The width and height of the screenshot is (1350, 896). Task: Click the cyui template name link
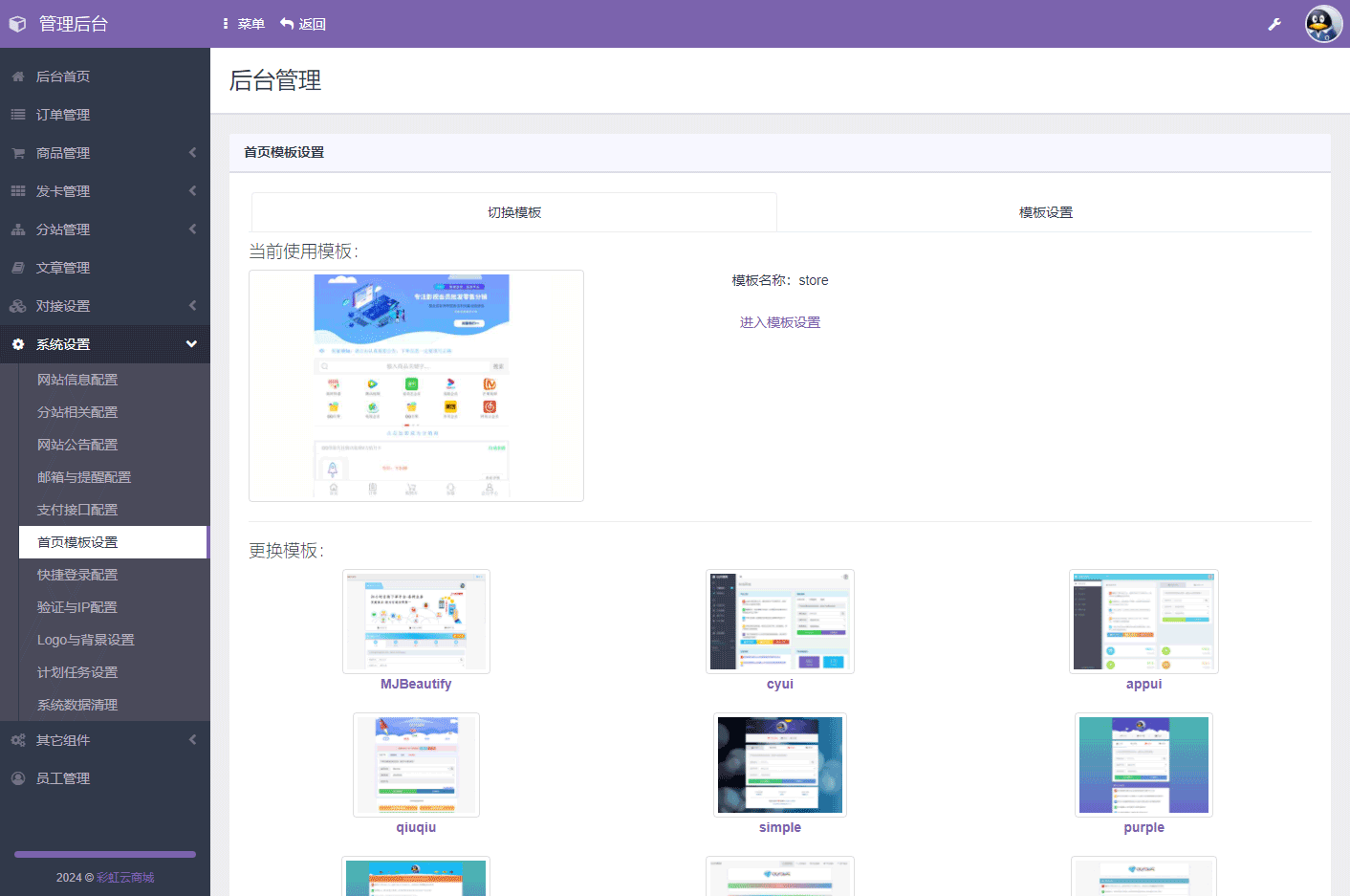[780, 684]
